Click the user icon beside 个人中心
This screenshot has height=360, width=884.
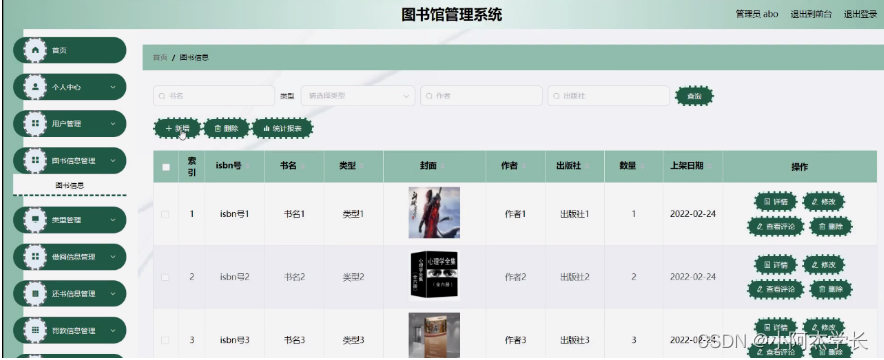36,87
